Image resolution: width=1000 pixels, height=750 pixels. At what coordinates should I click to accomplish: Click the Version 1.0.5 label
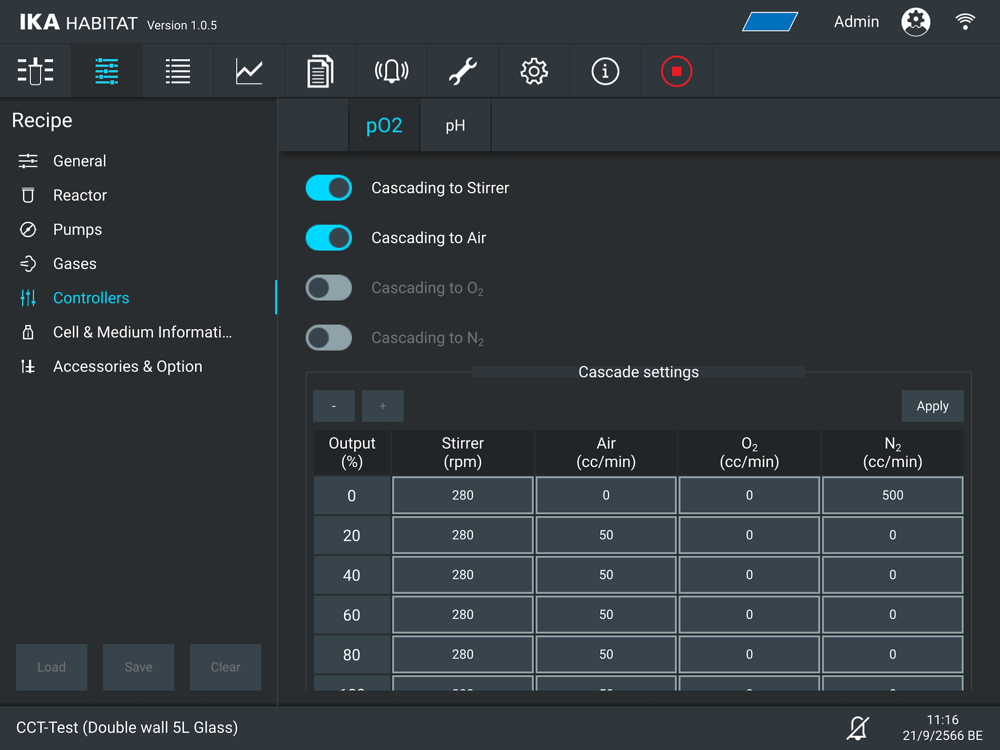pyautogui.click(x=182, y=26)
